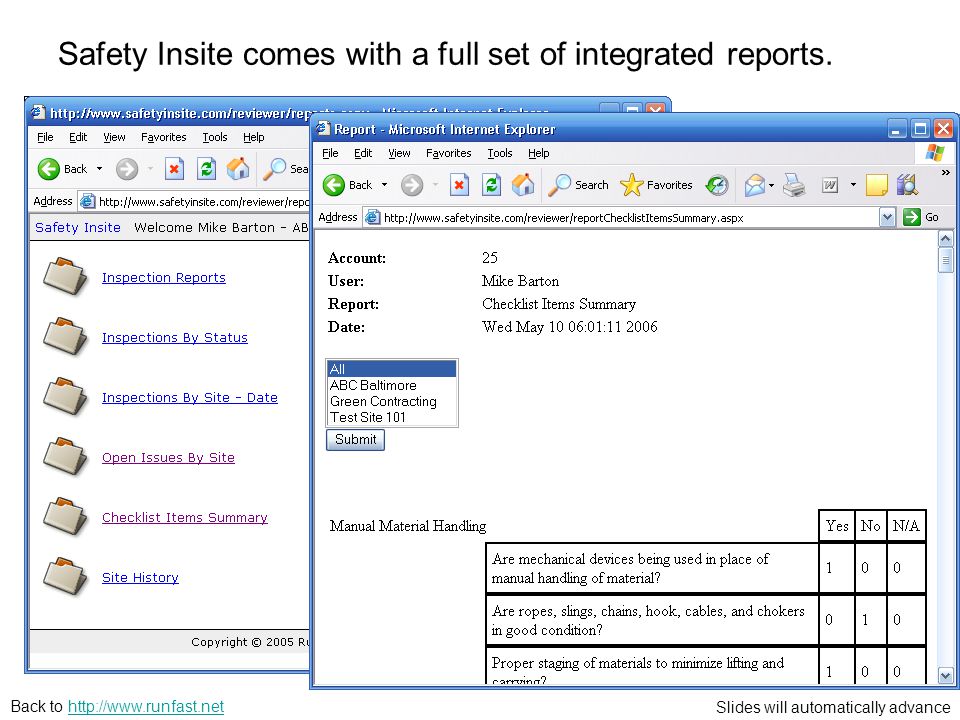Open Site History link
The width and height of the screenshot is (960, 720).
pyautogui.click(x=140, y=577)
